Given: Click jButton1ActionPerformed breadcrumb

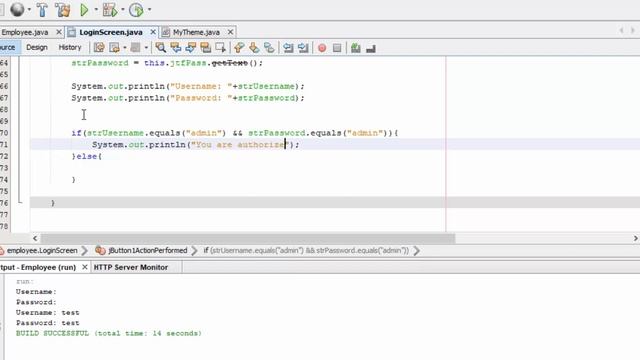Looking at the screenshot, I should pyautogui.click(x=147, y=251).
